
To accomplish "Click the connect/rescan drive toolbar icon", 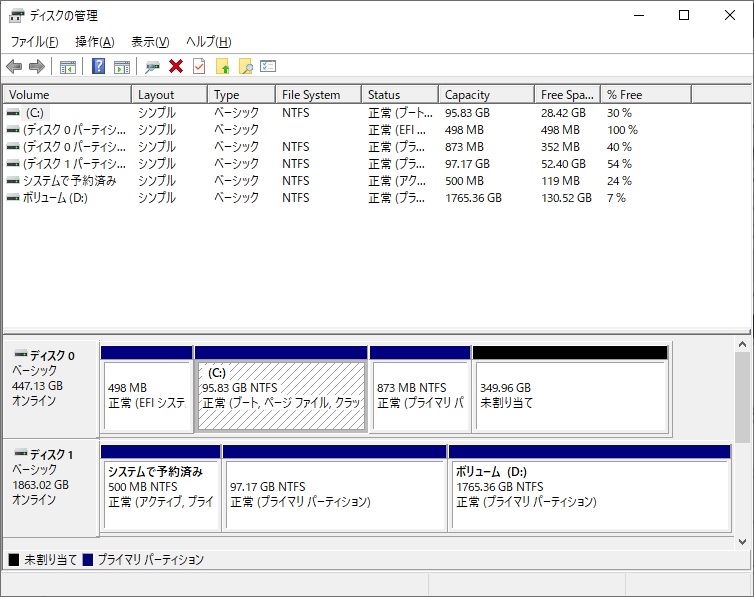I will tap(152, 66).
